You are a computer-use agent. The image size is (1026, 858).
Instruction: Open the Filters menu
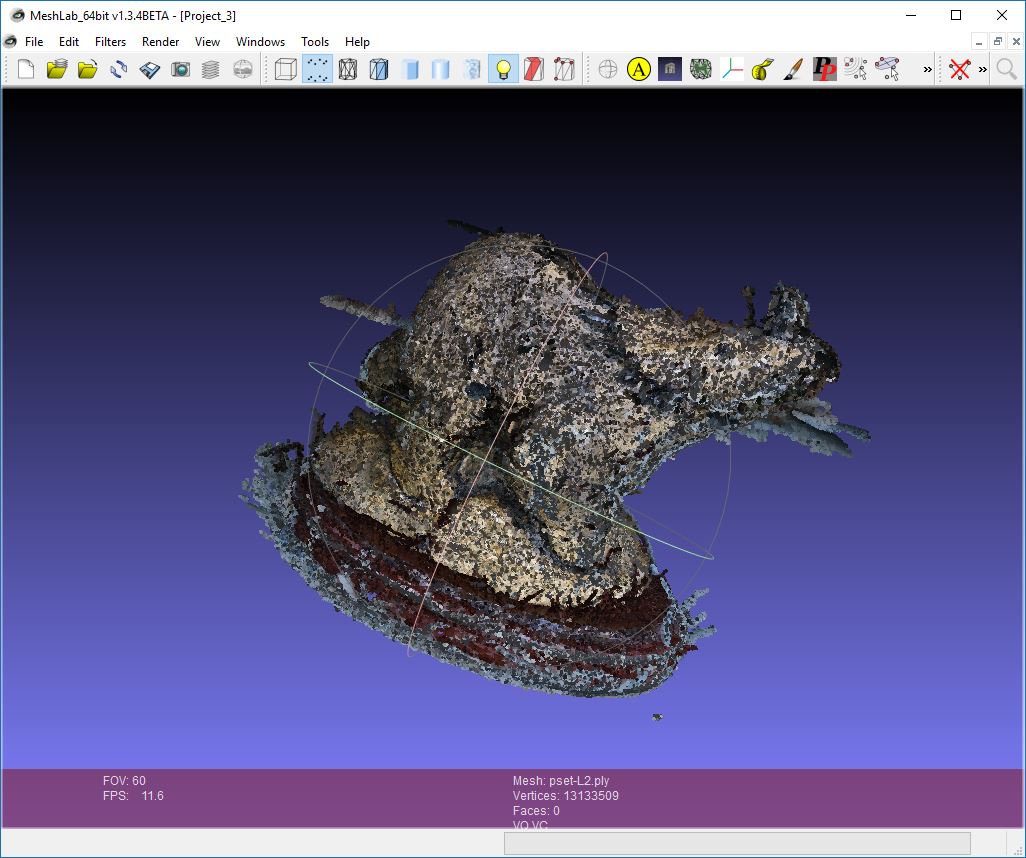[110, 42]
